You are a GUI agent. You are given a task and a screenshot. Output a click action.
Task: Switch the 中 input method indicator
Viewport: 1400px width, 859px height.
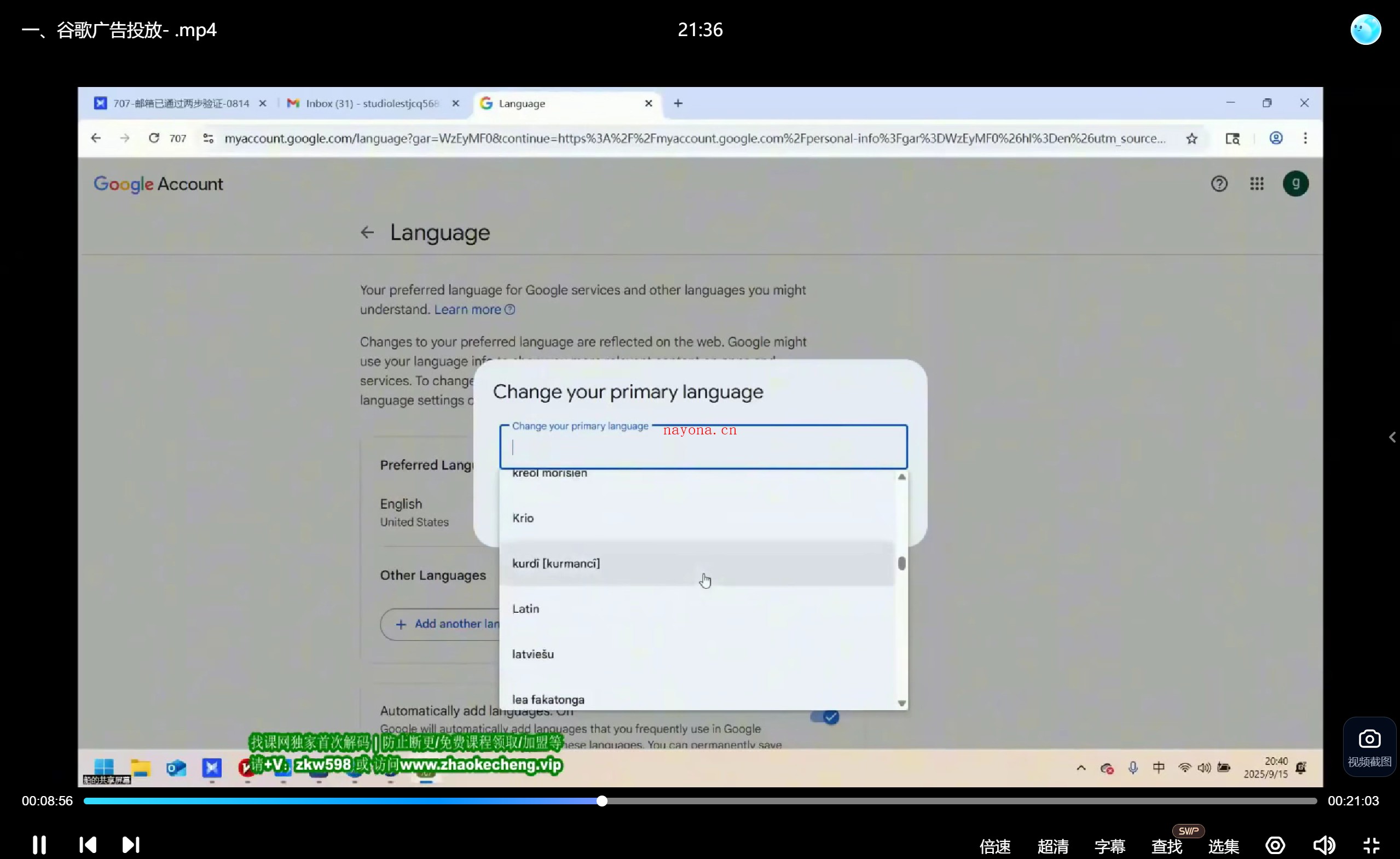(x=1159, y=768)
